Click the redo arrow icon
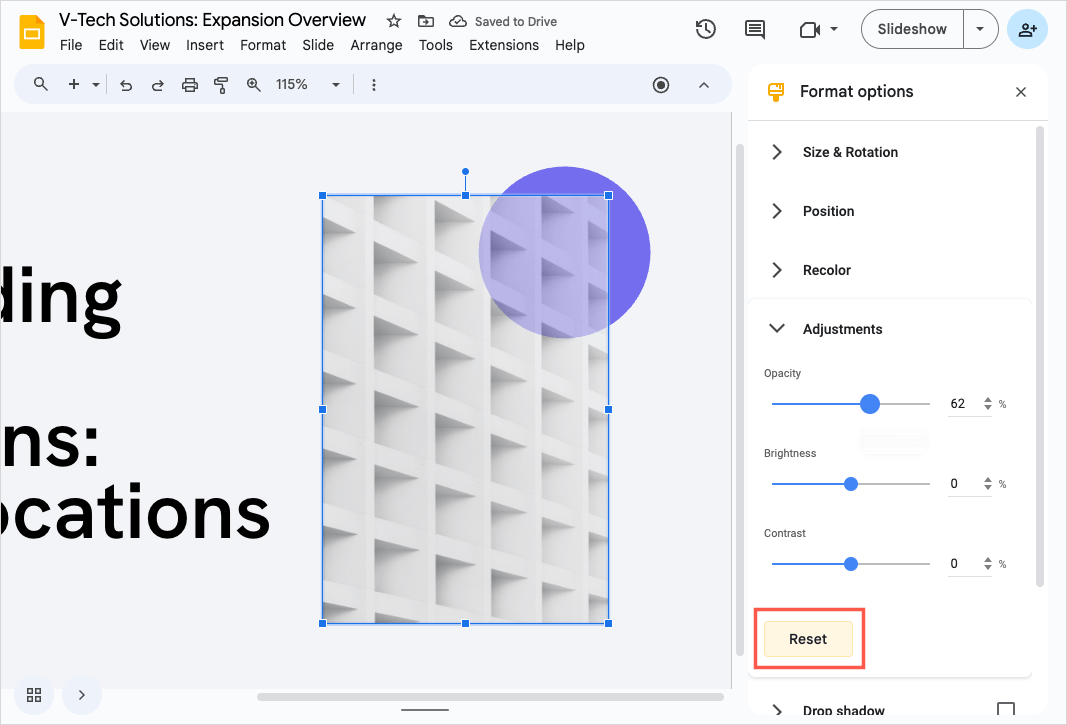This screenshot has width=1067, height=725. (x=158, y=85)
